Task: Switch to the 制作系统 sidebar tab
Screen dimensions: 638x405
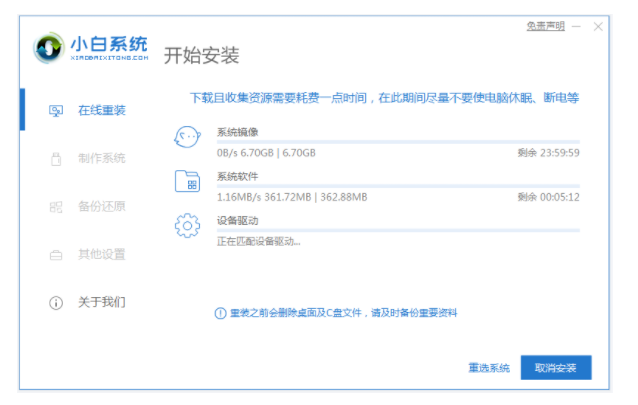Action: [87, 158]
